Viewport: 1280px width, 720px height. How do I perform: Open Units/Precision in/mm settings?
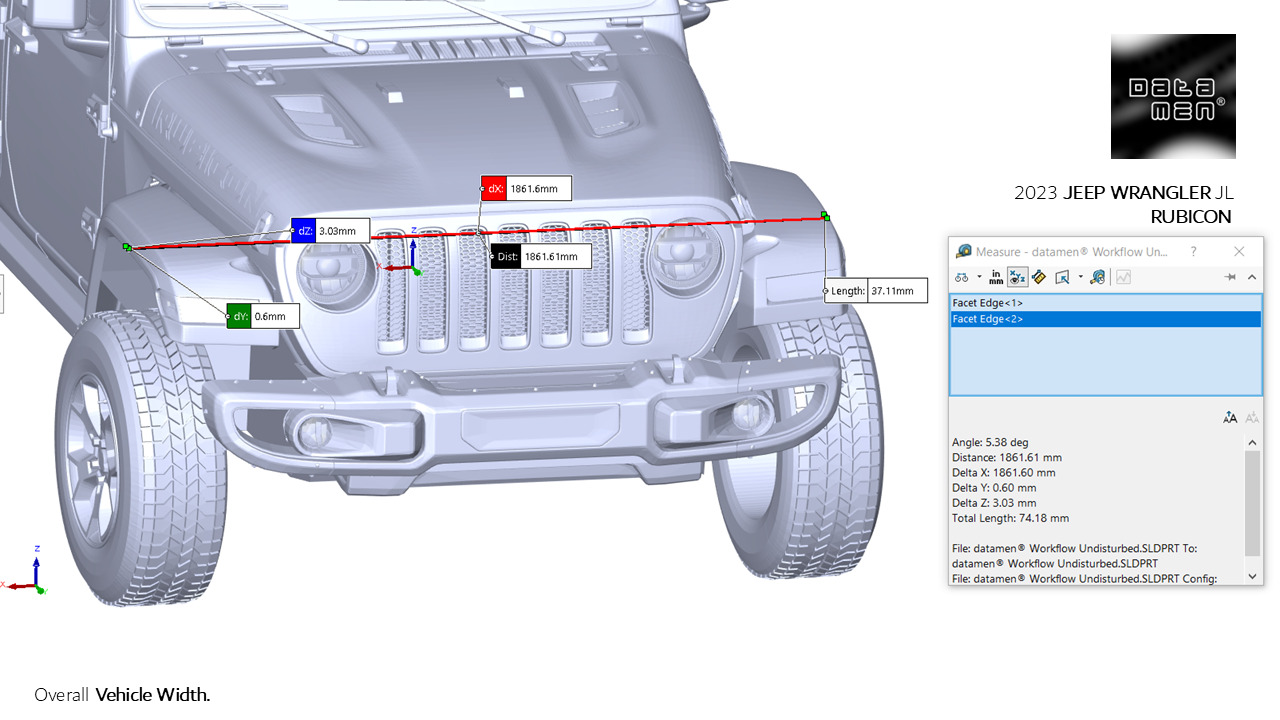coord(996,277)
